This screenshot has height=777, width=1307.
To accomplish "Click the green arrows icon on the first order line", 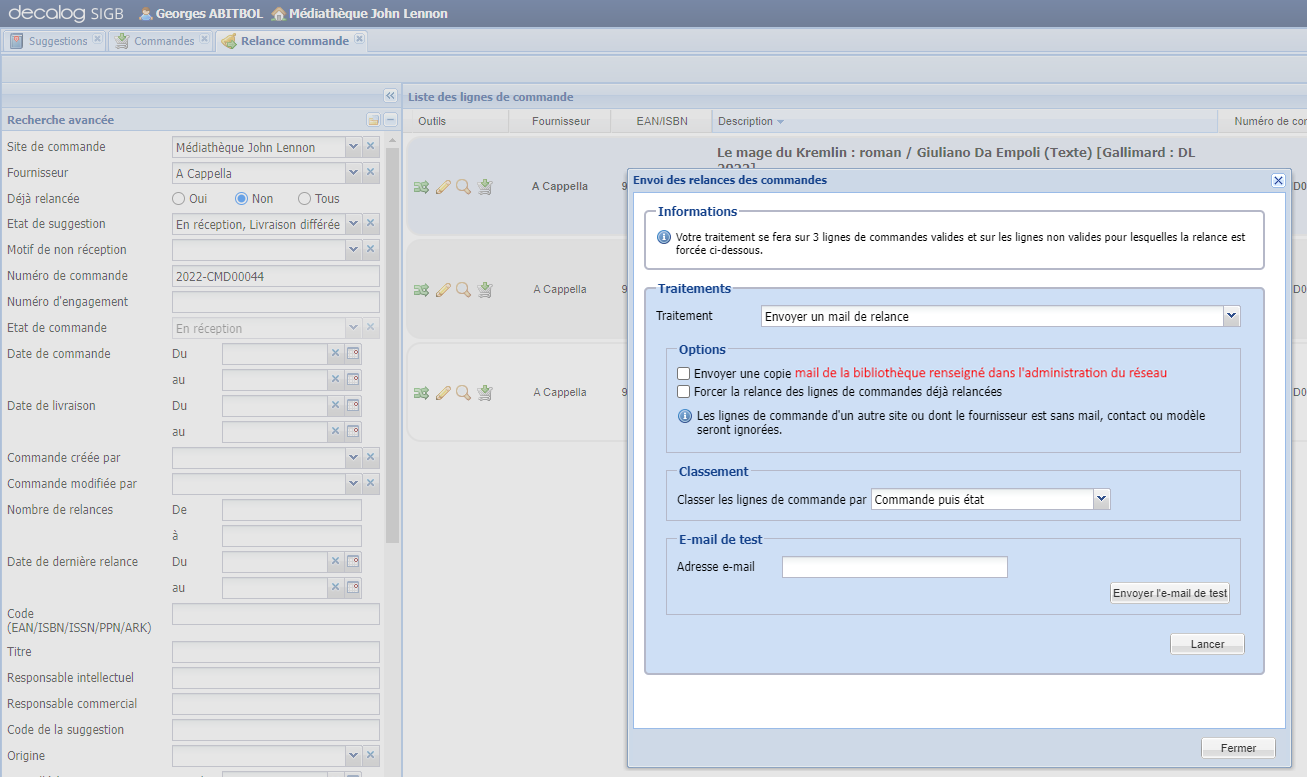I will [x=421, y=186].
